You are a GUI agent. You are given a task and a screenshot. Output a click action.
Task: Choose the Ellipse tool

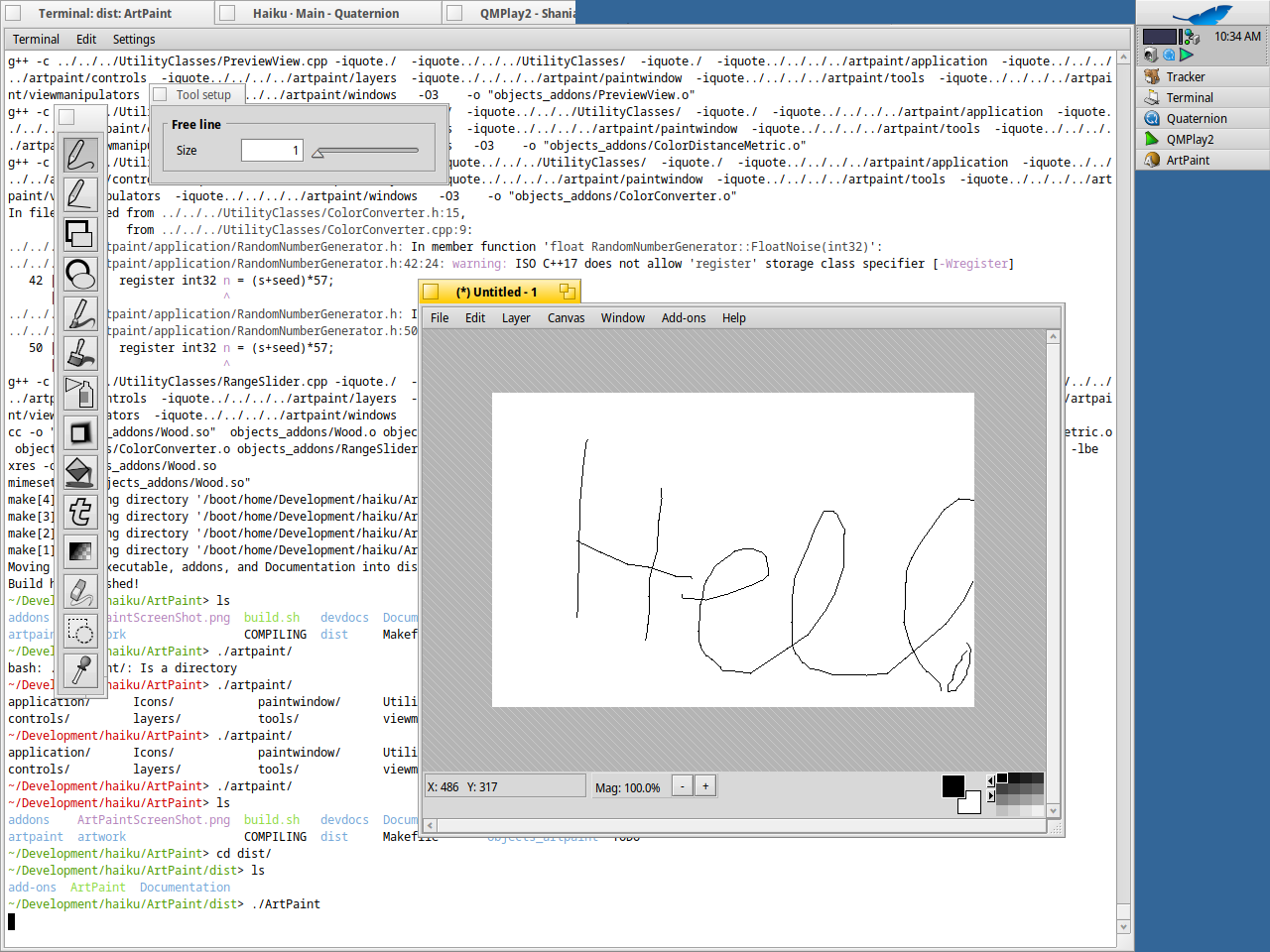click(80, 274)
